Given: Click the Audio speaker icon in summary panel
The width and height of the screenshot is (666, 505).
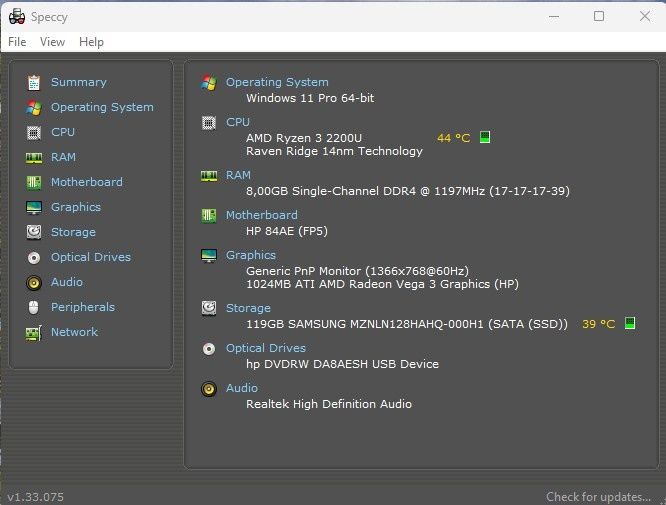Looking at the screenshot, I should (x=209, y=389).
